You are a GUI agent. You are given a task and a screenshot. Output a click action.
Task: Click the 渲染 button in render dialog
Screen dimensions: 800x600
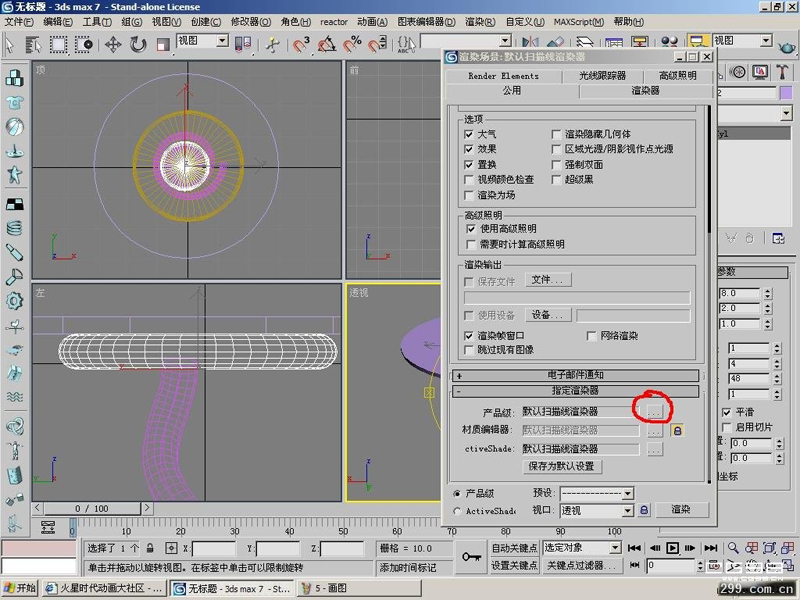pos(682,509)
